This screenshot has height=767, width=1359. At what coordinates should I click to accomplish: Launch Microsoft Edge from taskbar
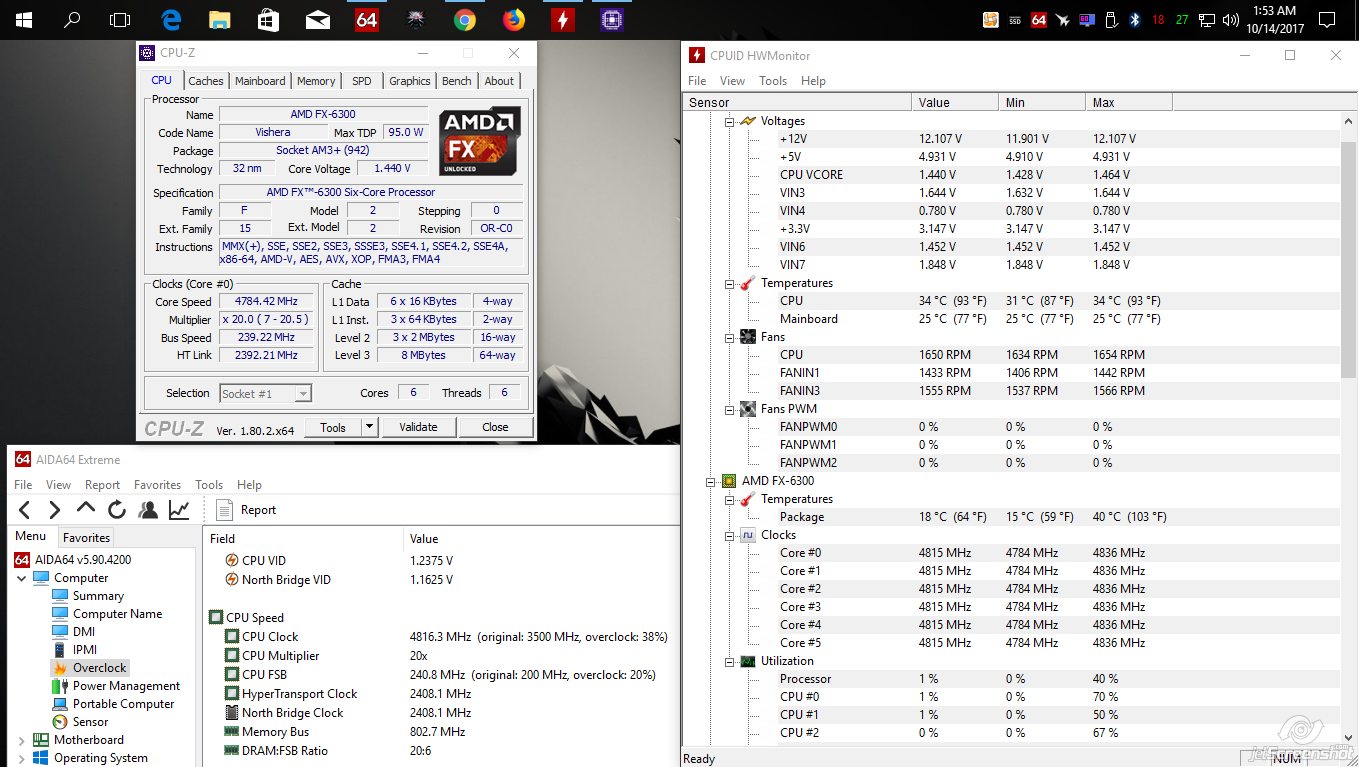pos(170,20)
